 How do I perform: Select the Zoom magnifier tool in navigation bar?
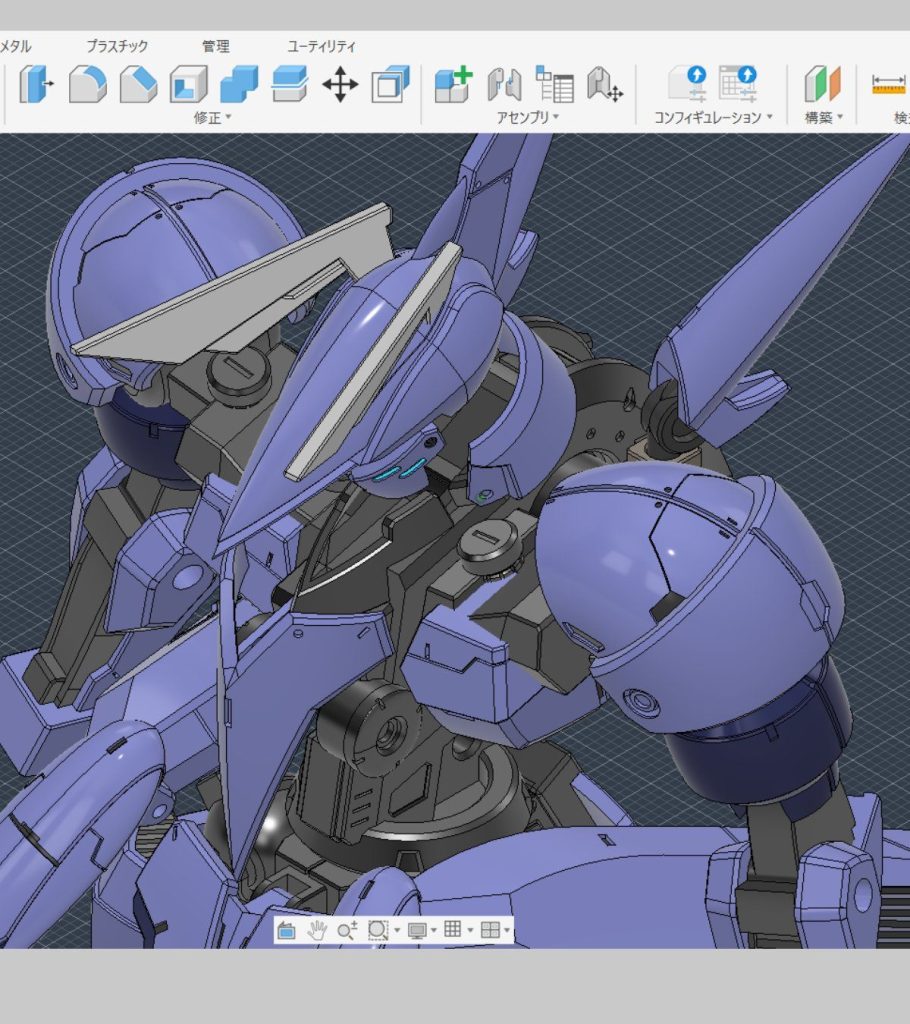coord(347,930)
